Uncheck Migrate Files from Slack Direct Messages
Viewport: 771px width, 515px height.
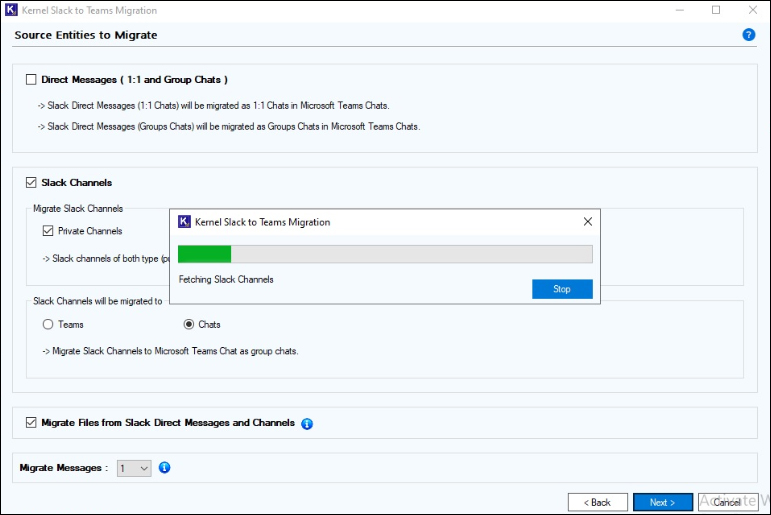coord(31,423)
